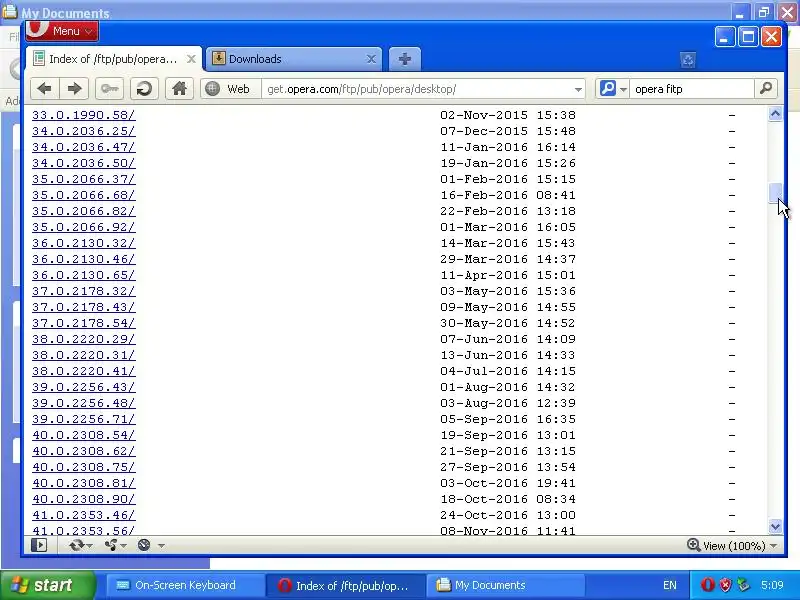Follow the 41.0.2353.46/ link
Image resolution: width=800 pixels, height=600 pixels.
[x=84, y=515]
